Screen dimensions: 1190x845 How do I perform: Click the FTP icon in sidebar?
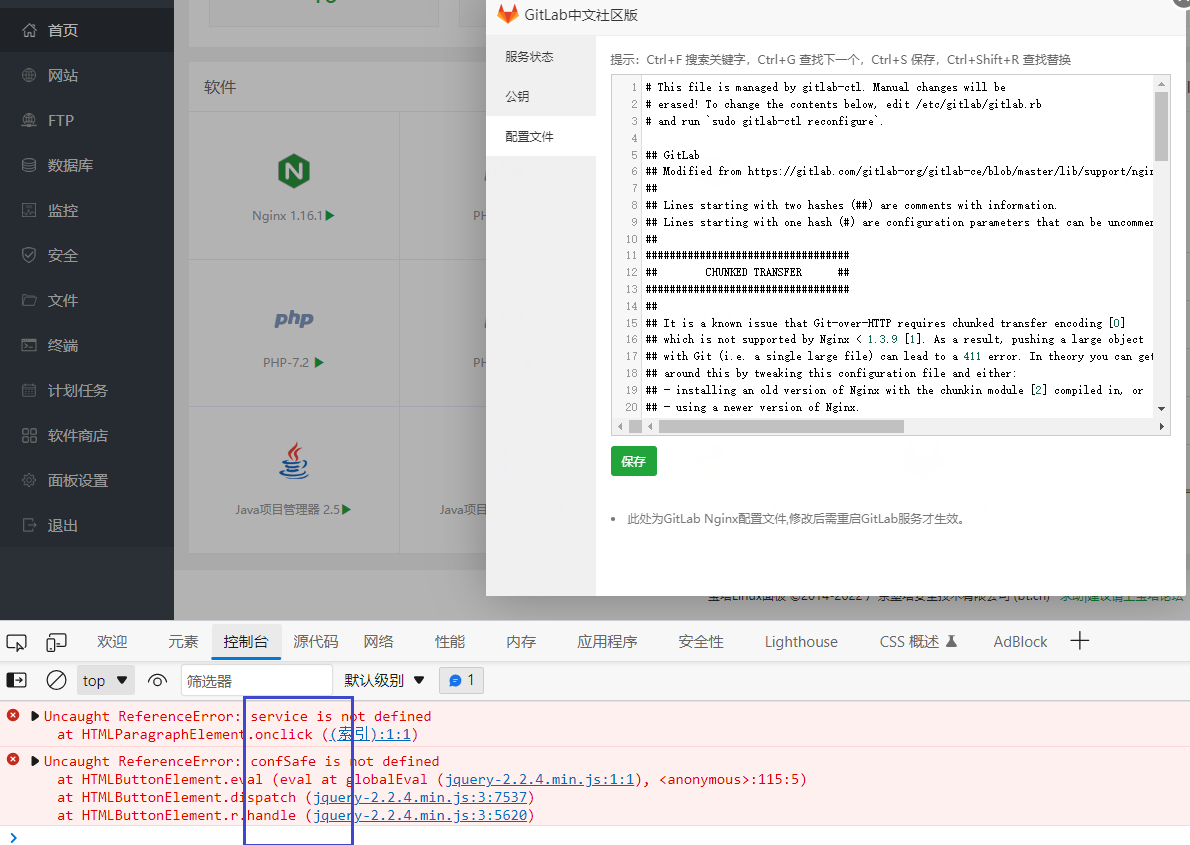pos(29,120)
